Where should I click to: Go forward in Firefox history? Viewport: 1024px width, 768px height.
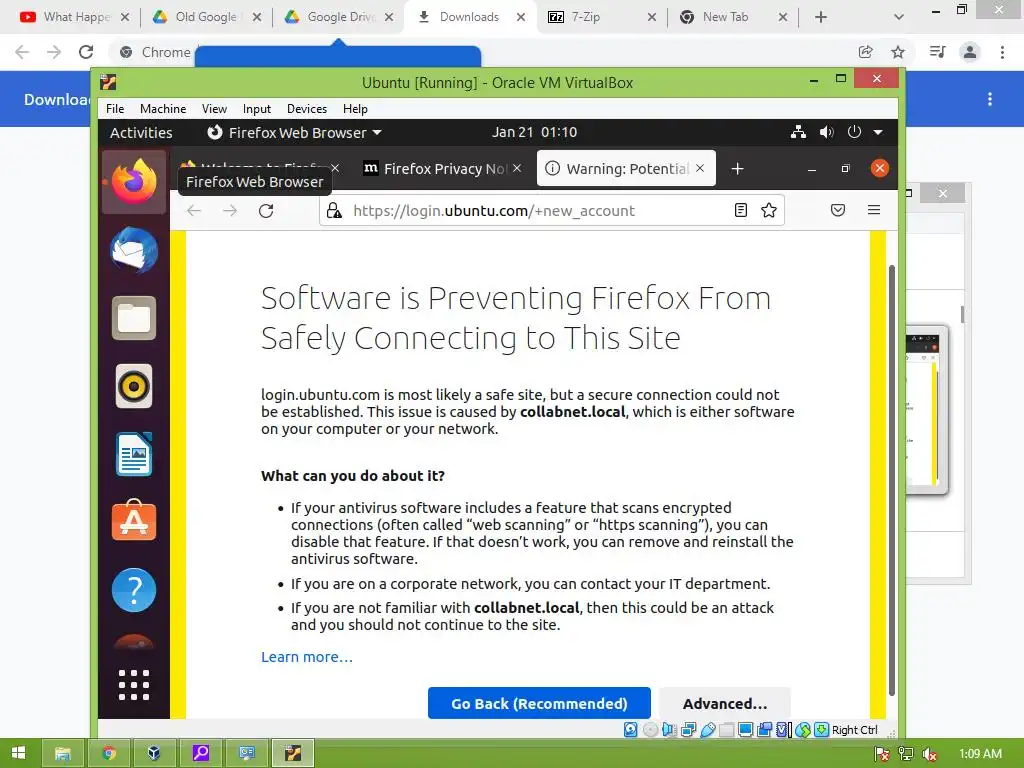(230, 210)
